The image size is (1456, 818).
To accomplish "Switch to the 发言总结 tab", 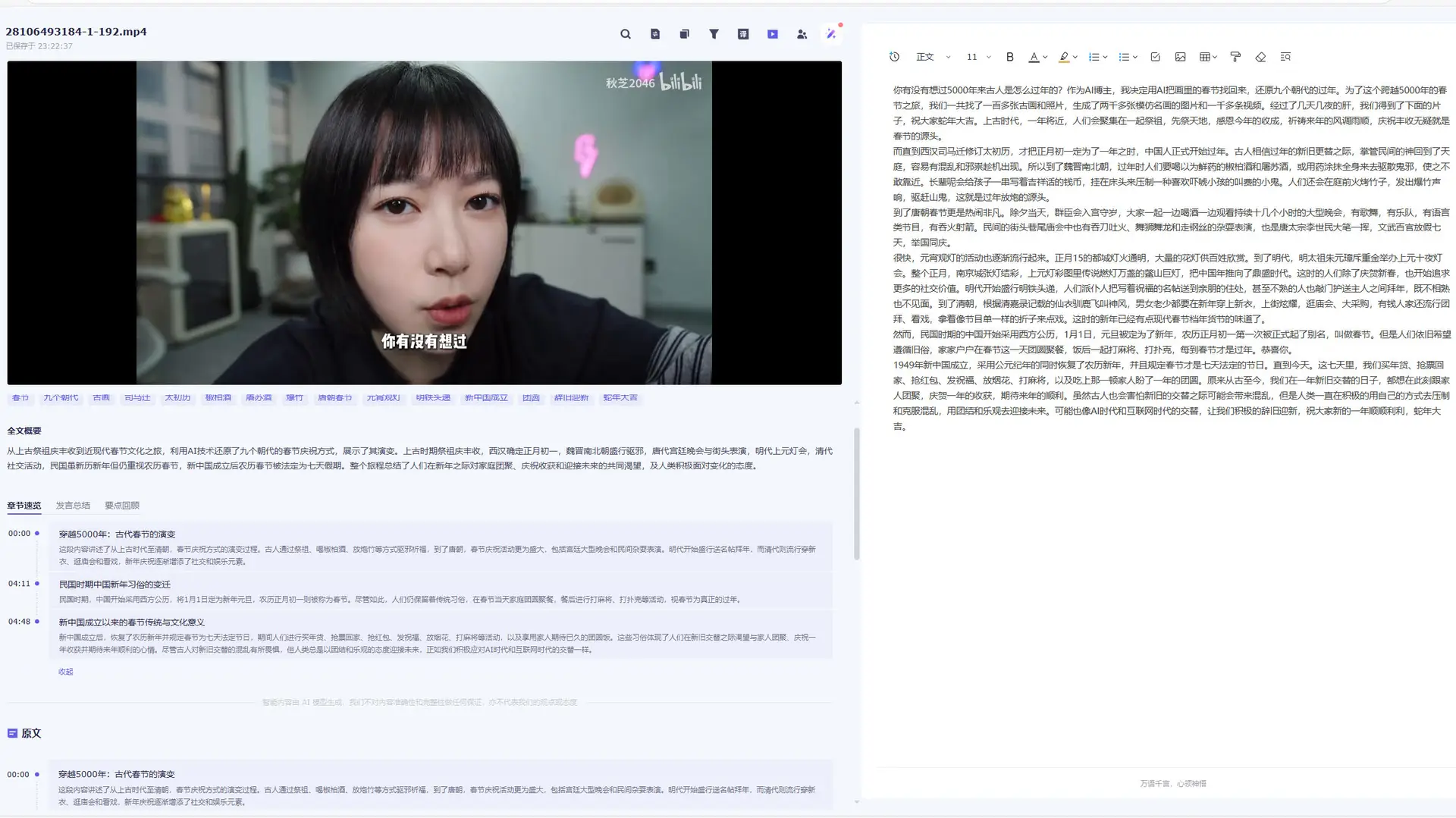I will pyautogui.click(x=73, y=506).
